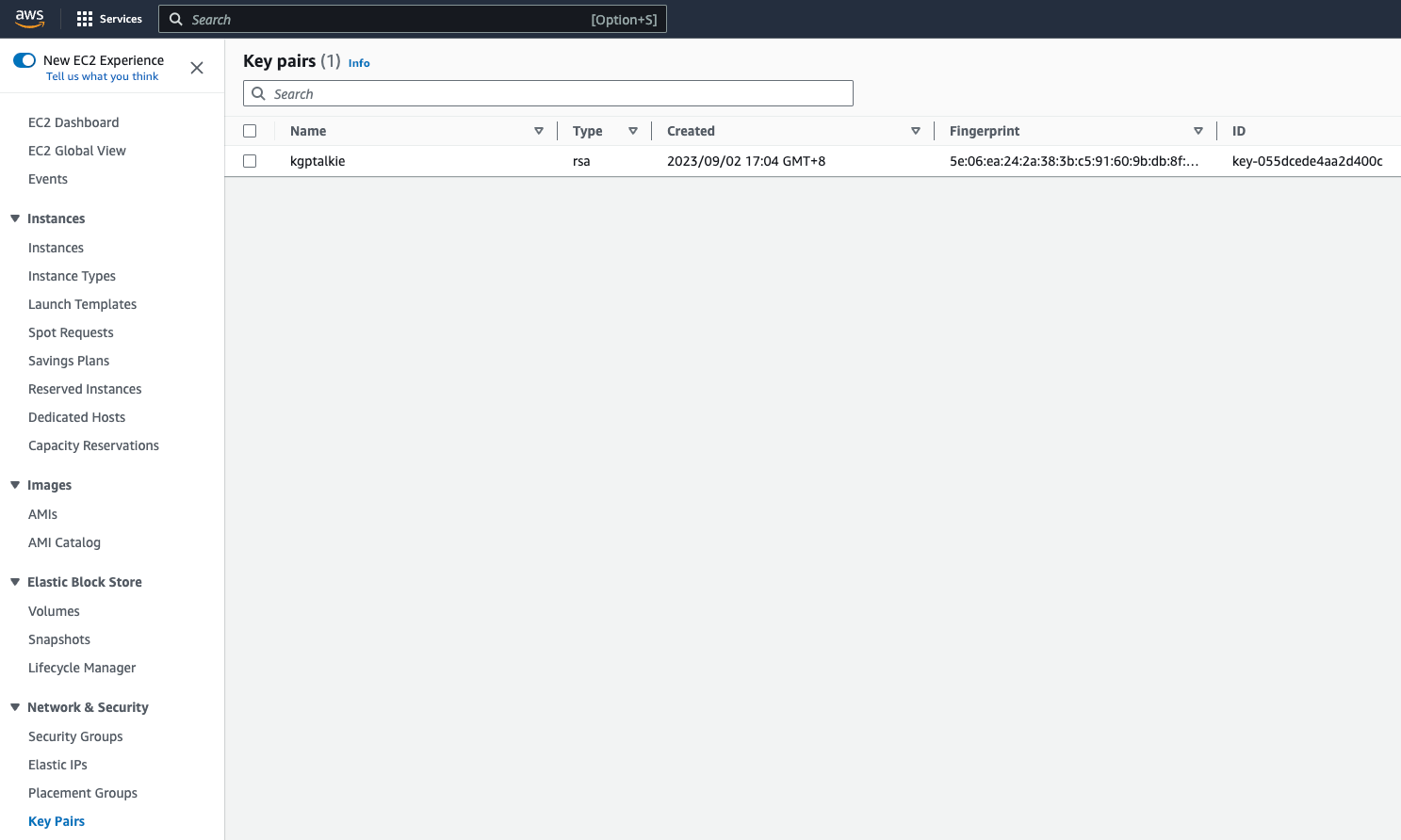Open Savings Plans page

pyautogui.click(x=69, y=361)
